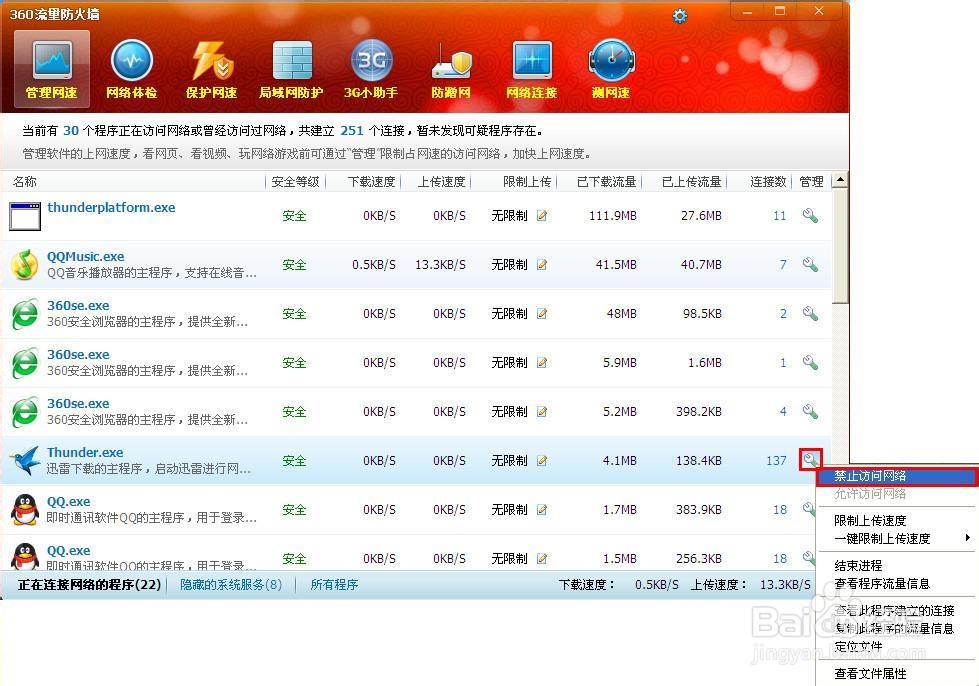This screenshot has height=686, width=979.
Task: Edit the upload limit for QQMusic.exe
Action: tap(541, 265)
